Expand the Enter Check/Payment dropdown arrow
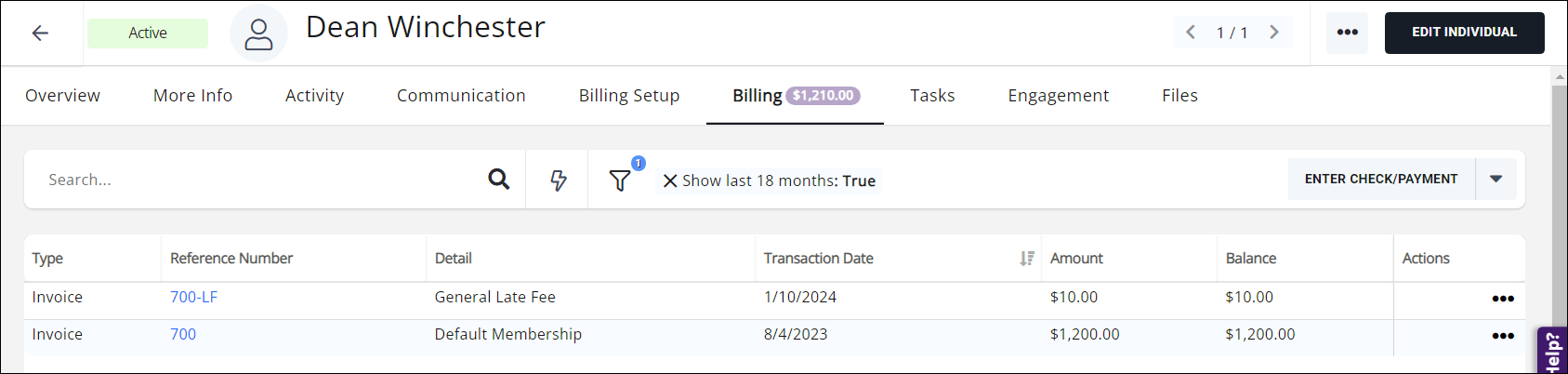The width and height of the screenshot is (1568, 374). (1496, 180)
